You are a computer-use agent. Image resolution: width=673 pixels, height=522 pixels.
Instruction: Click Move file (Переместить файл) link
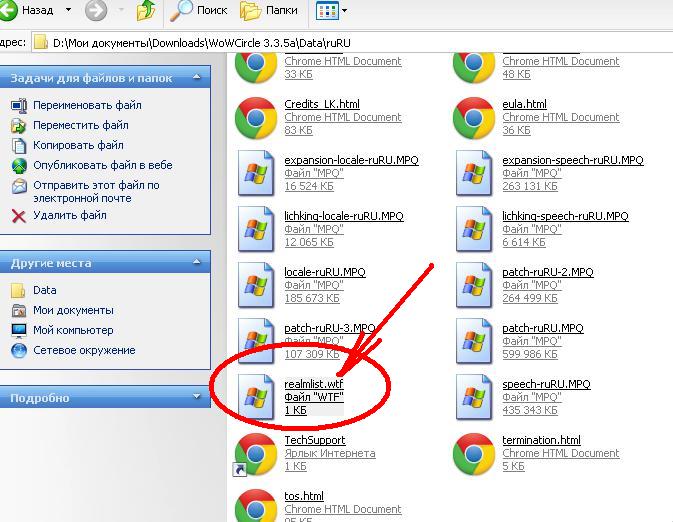point(80,125)
